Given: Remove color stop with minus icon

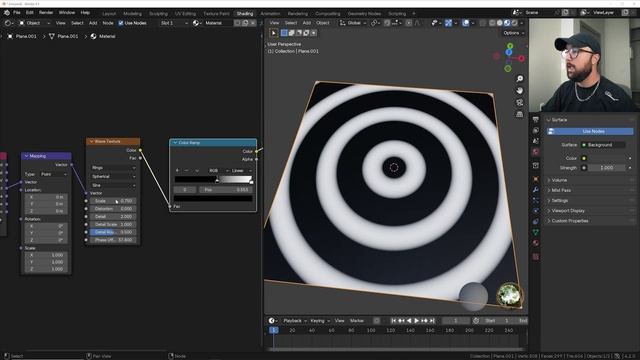Looking at the screenshot, I should point(187,170).
